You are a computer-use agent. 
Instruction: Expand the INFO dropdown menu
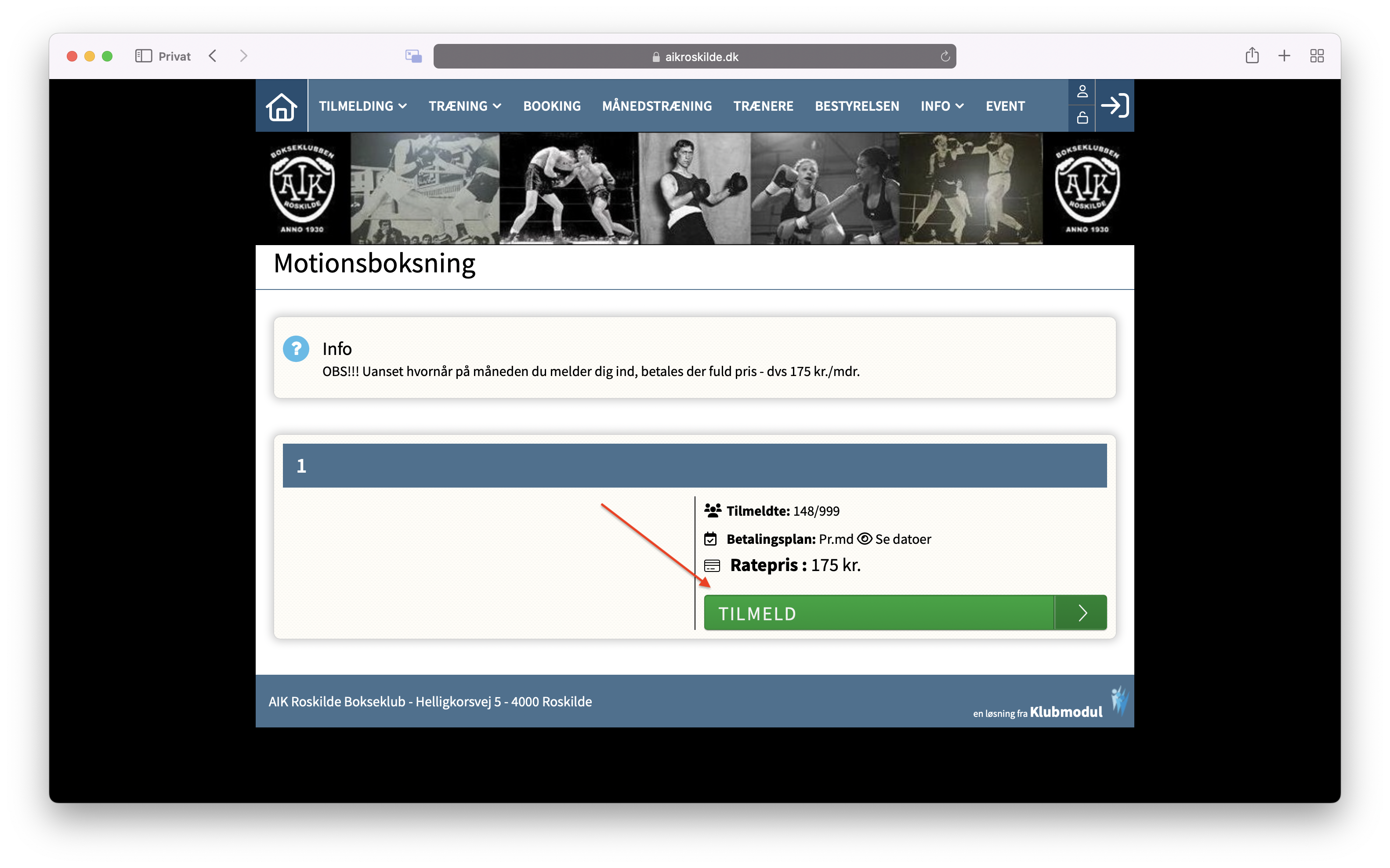pos(941,106)
